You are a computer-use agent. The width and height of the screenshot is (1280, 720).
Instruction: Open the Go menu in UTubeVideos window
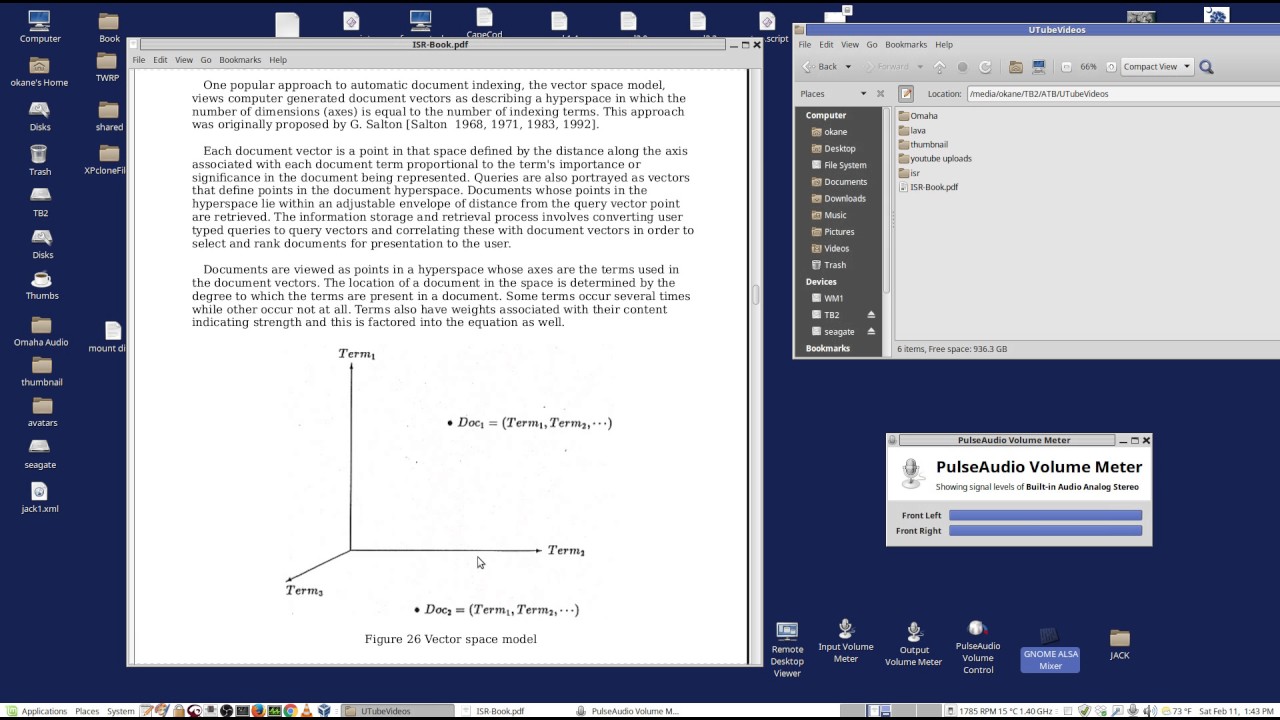872,44
